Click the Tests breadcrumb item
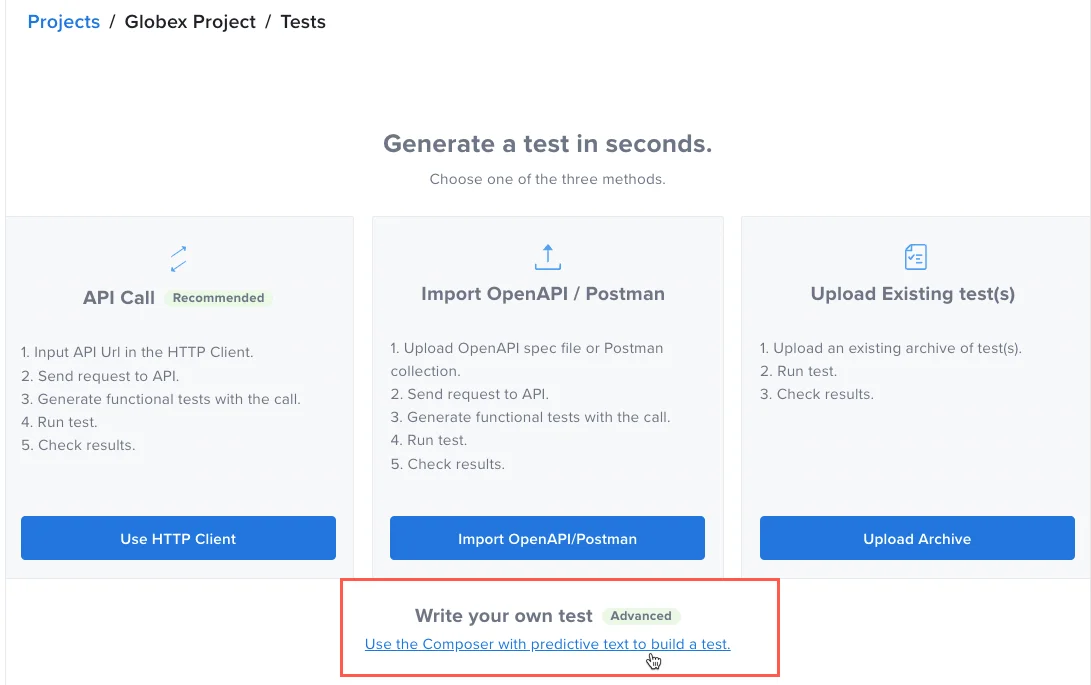This screenshot has width=1091, height=685. (303, 22)
